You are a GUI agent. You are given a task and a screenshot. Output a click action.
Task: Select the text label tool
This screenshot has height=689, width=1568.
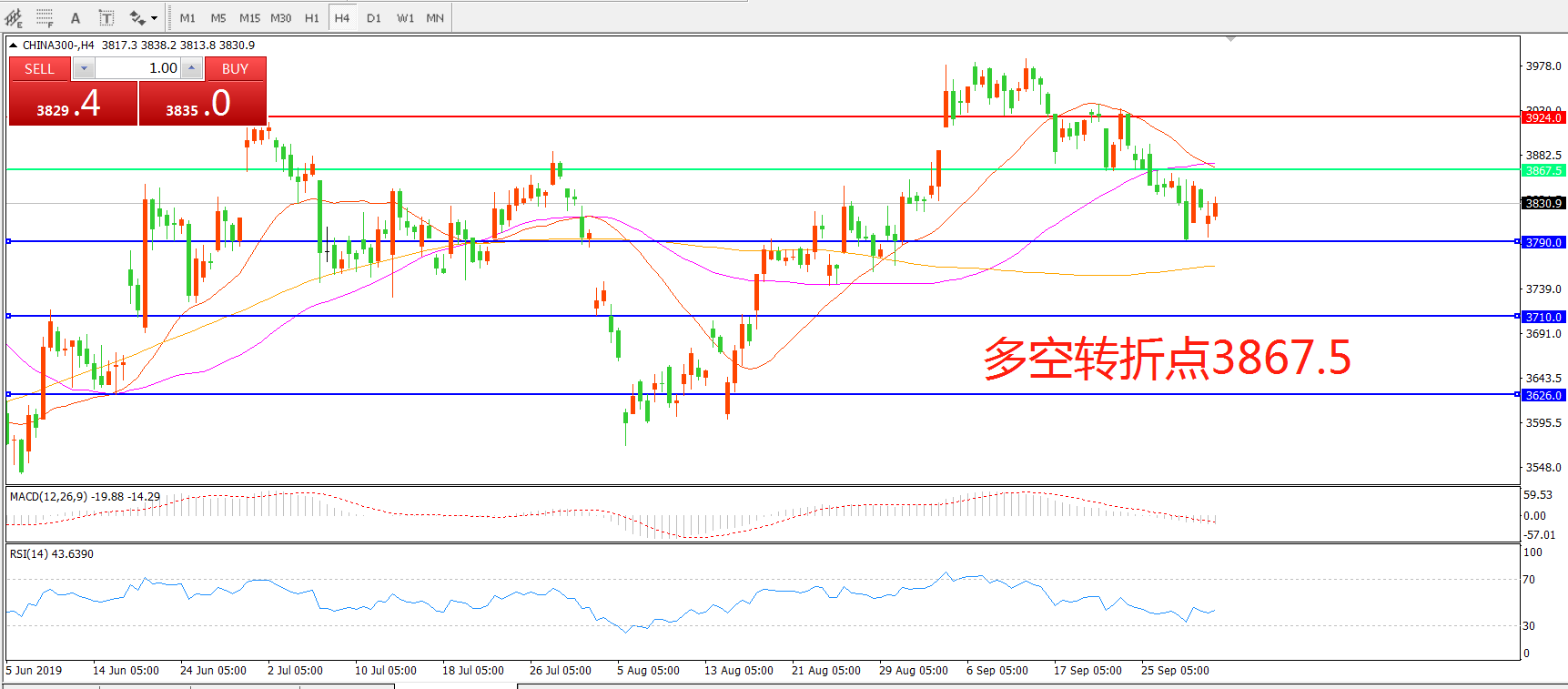pos(106,17)
